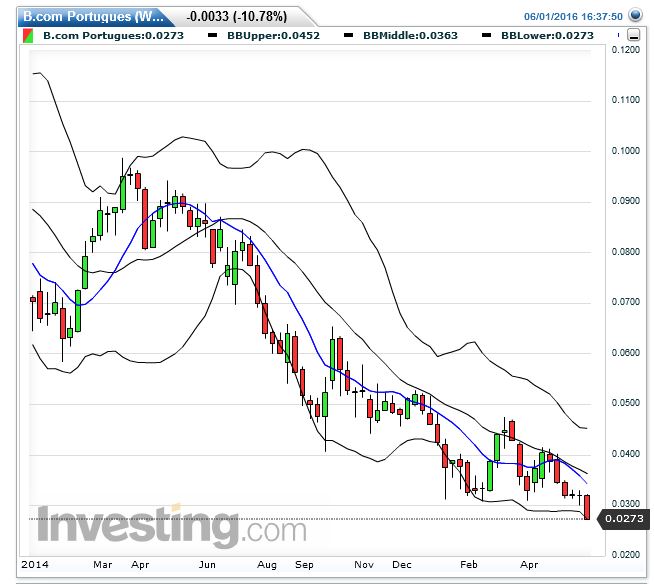
Task: Click the 0.0400 price axis label
Action: (x=626, y=453)
